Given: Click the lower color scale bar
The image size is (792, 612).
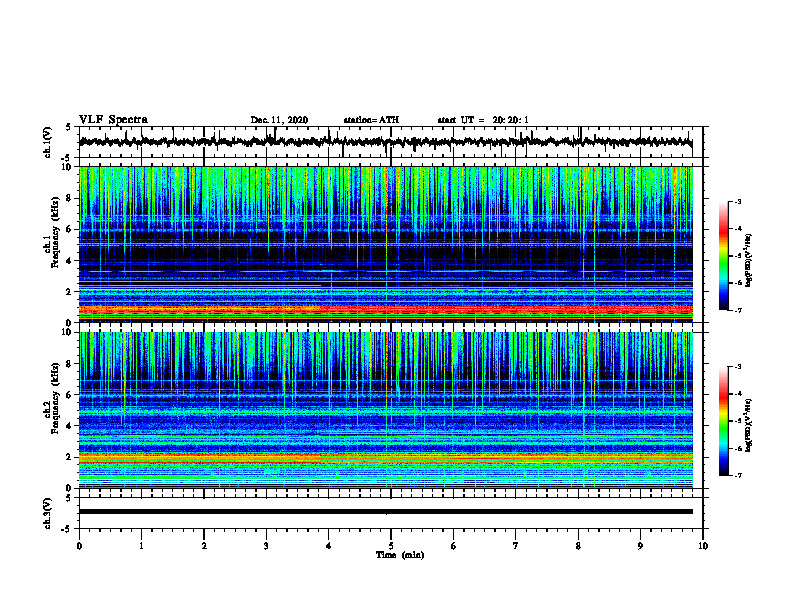Looking at the screenshot, I should point(723,421).
